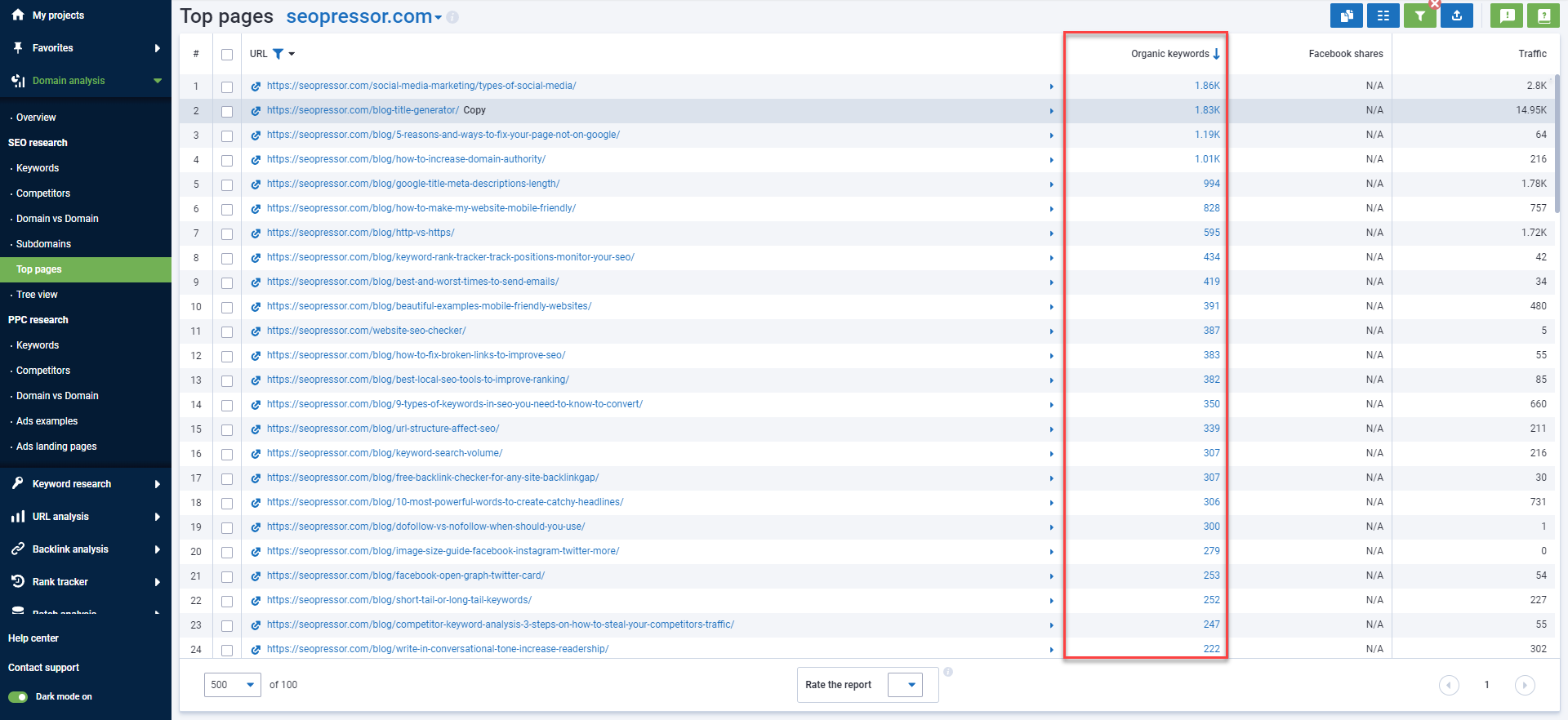Open the green filter button in toolbar

coord(1420,16)
